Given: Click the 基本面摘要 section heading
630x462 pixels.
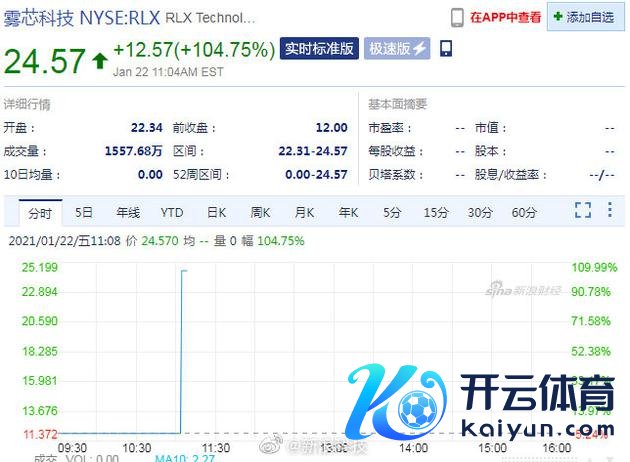Looking at the screenshot, I should click(397, 104).
